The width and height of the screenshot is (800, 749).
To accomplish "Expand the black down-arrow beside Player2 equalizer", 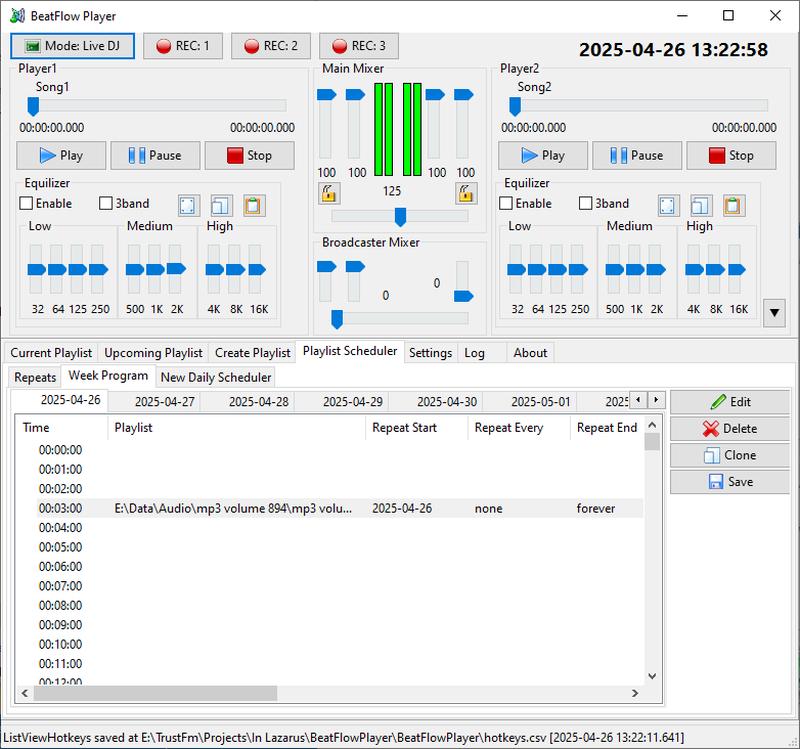I will click(774, 313).
